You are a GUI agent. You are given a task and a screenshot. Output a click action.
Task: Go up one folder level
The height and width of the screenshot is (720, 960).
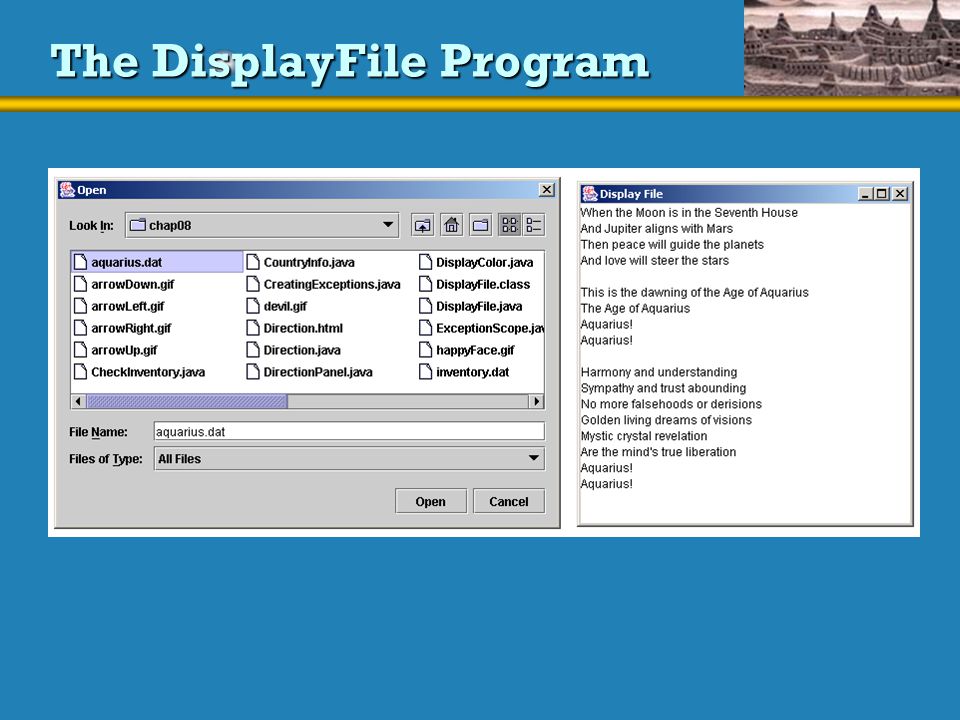422,225
